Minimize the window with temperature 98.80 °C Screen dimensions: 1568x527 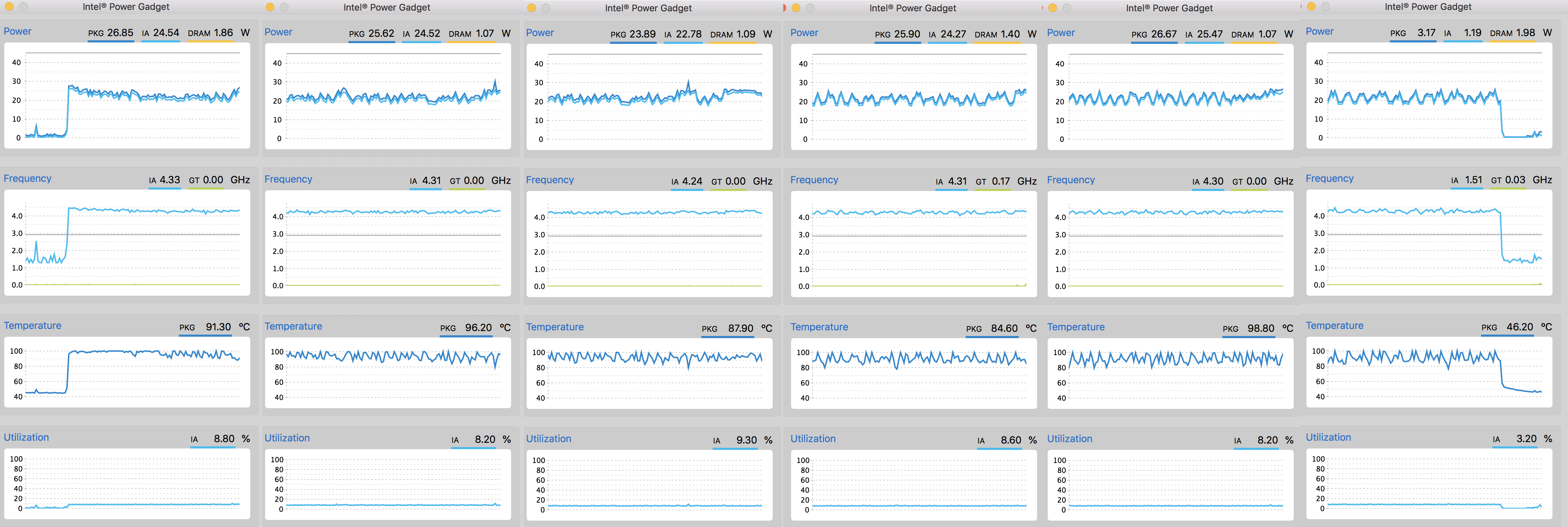tap(1052, 8)
